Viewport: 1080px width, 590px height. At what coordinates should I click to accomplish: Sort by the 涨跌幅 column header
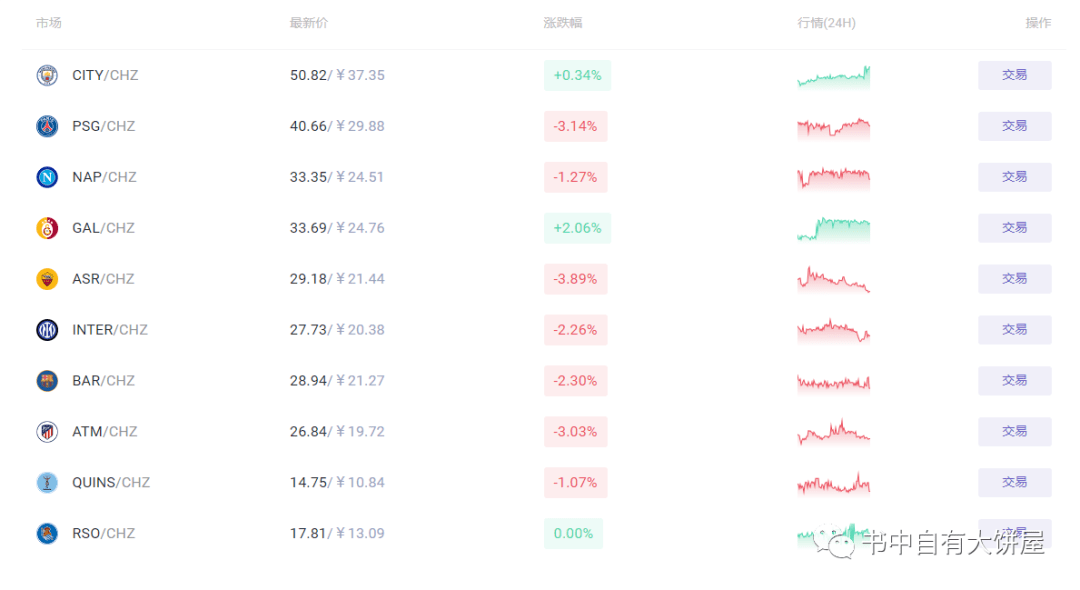coord(563,23)
